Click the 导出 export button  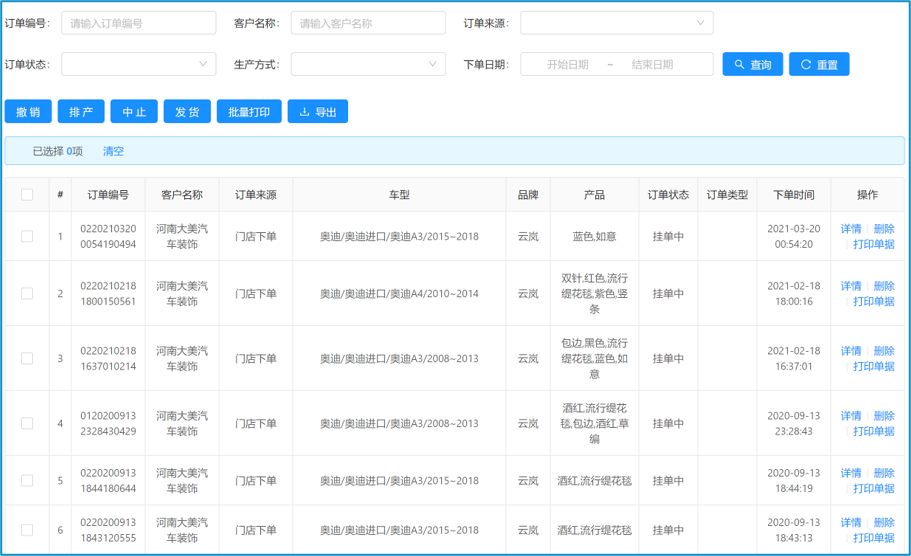click(x=317, y=112)
